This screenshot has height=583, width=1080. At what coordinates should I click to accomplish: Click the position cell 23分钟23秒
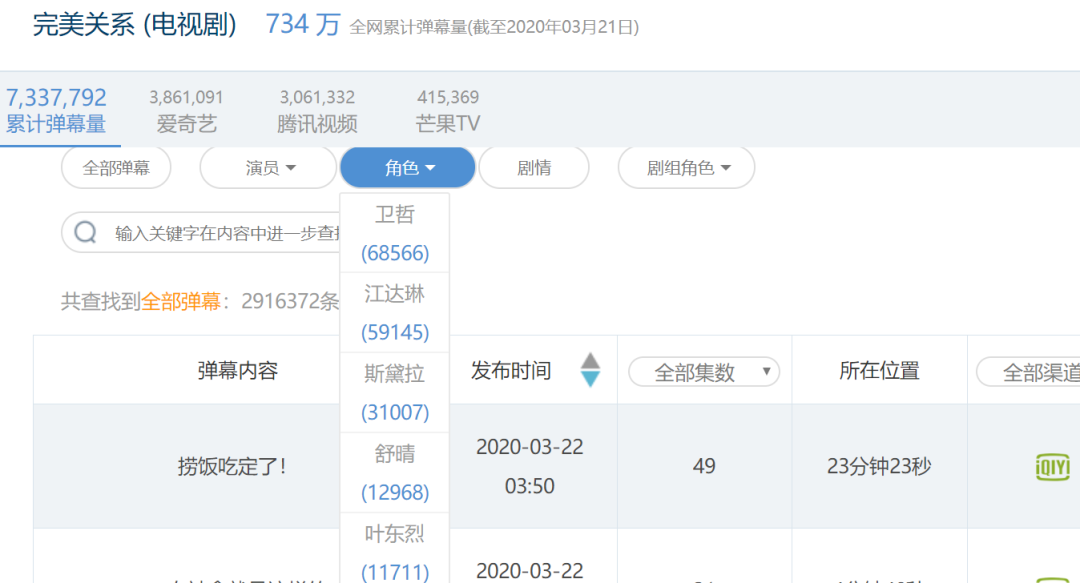click(880, 467)
